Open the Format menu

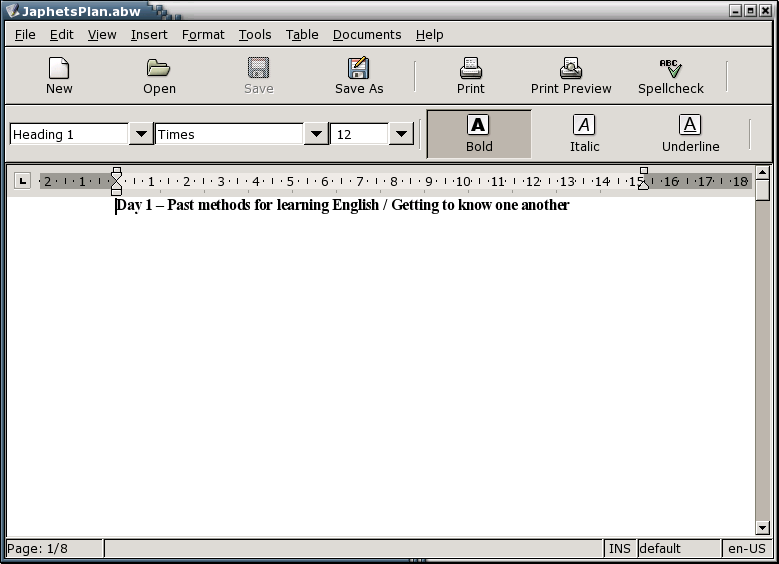click(203, 34)
